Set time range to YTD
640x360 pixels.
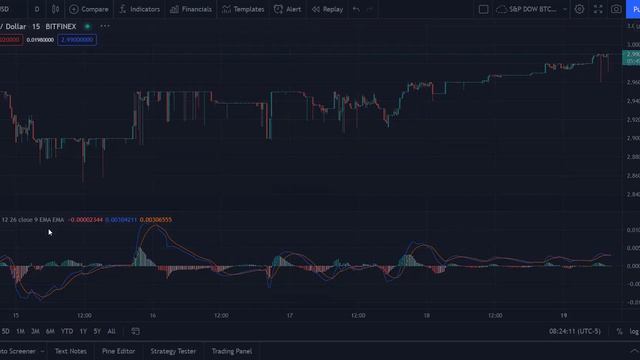click(x=67, y=331)
